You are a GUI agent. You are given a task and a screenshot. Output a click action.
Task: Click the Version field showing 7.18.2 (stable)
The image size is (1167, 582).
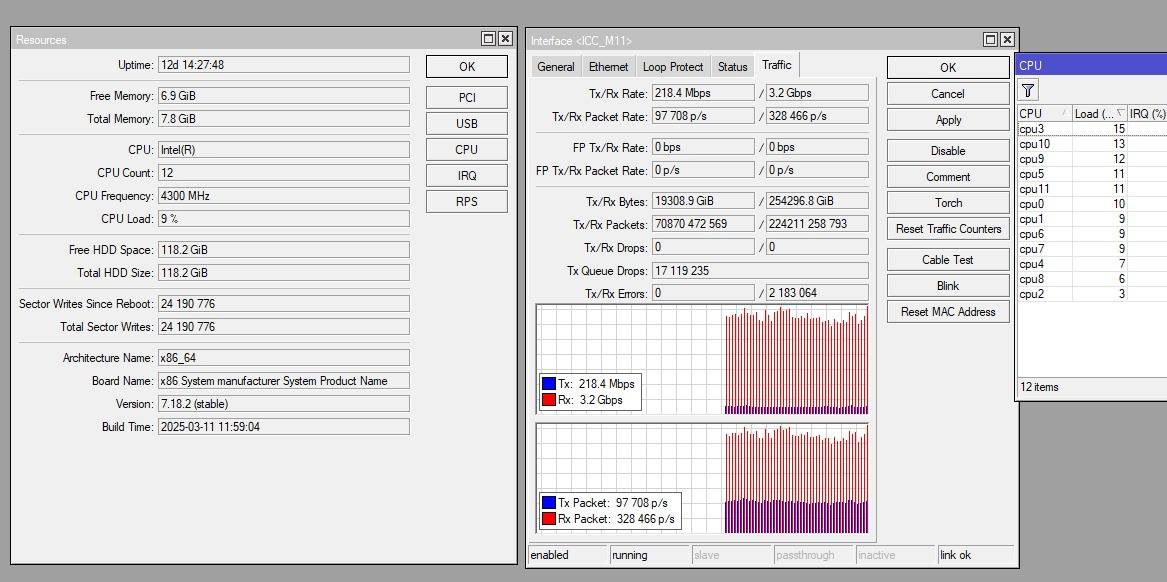tap(284, 403)
